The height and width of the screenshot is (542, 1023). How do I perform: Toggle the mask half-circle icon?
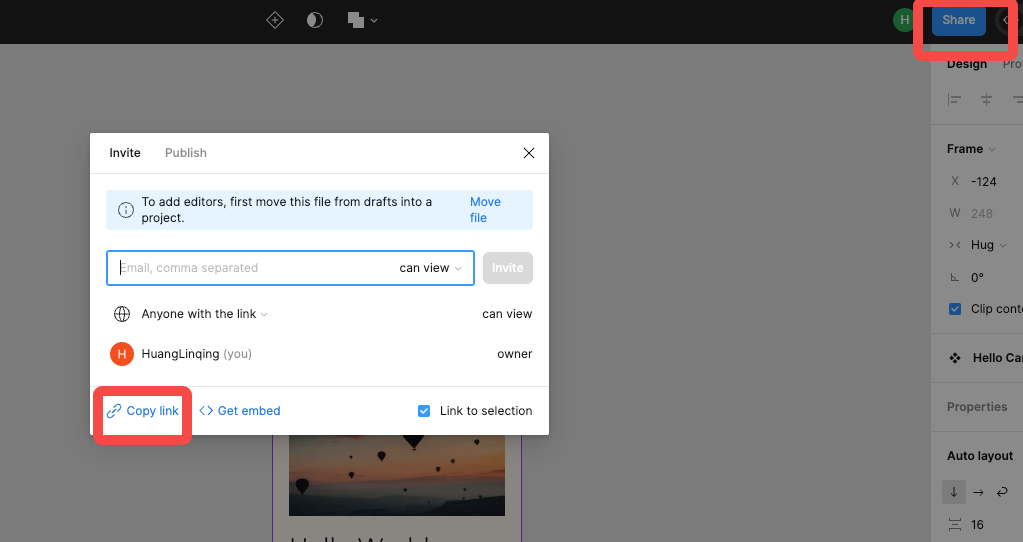coord(314,20)
